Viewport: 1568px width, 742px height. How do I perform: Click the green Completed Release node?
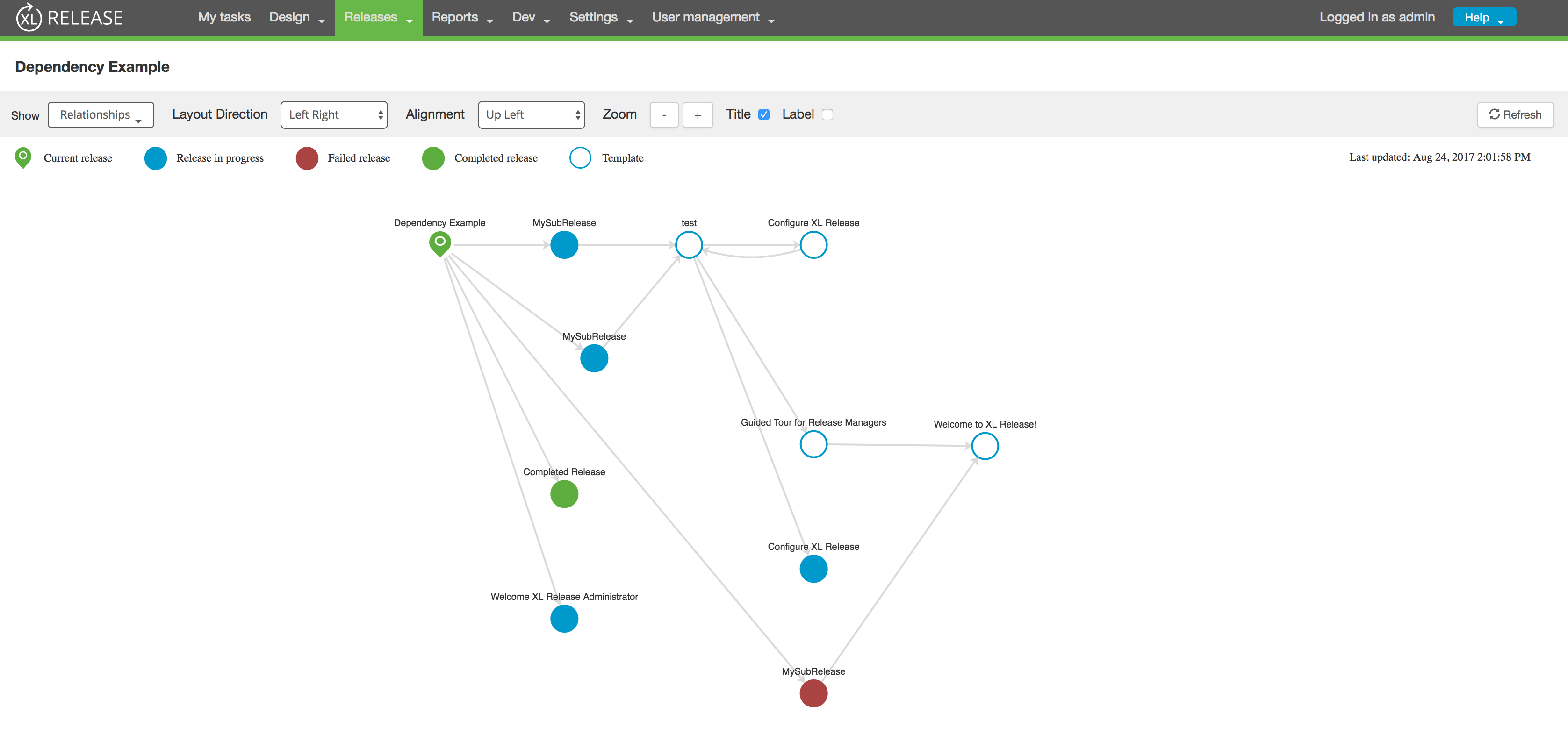564,494
